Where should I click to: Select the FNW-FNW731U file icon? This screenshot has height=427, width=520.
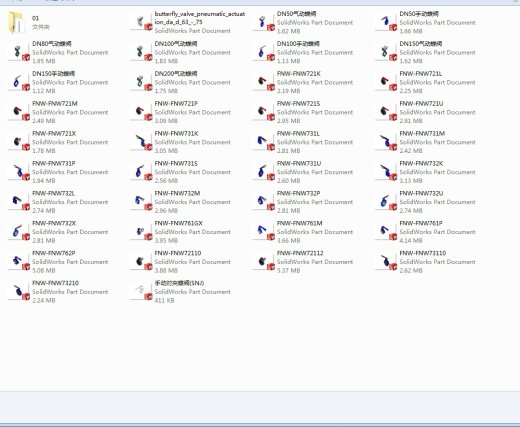(264, 172)
